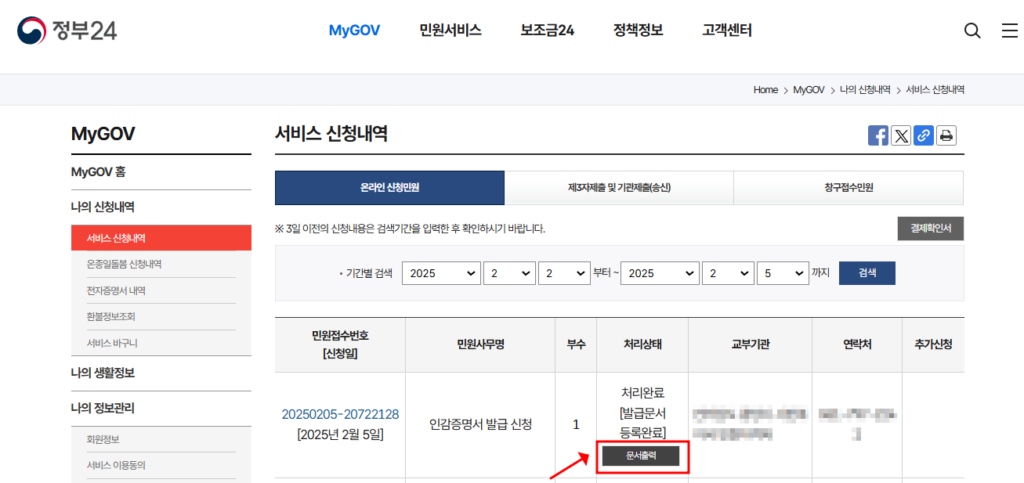Screen dimensions: 1024x483
Task: Click the 정부24 logo
Action: click(x=67, y=30)
